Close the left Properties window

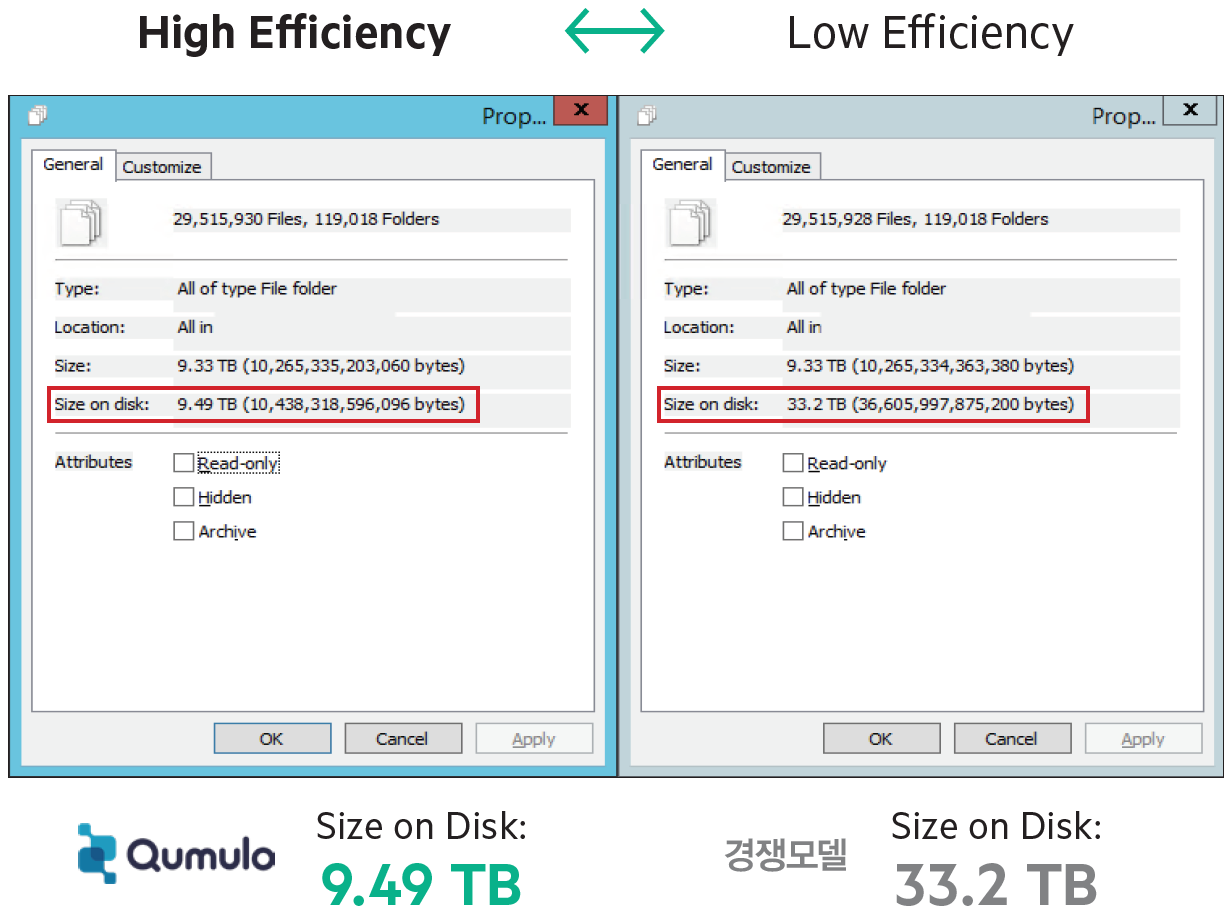click(x=580, y=110)
